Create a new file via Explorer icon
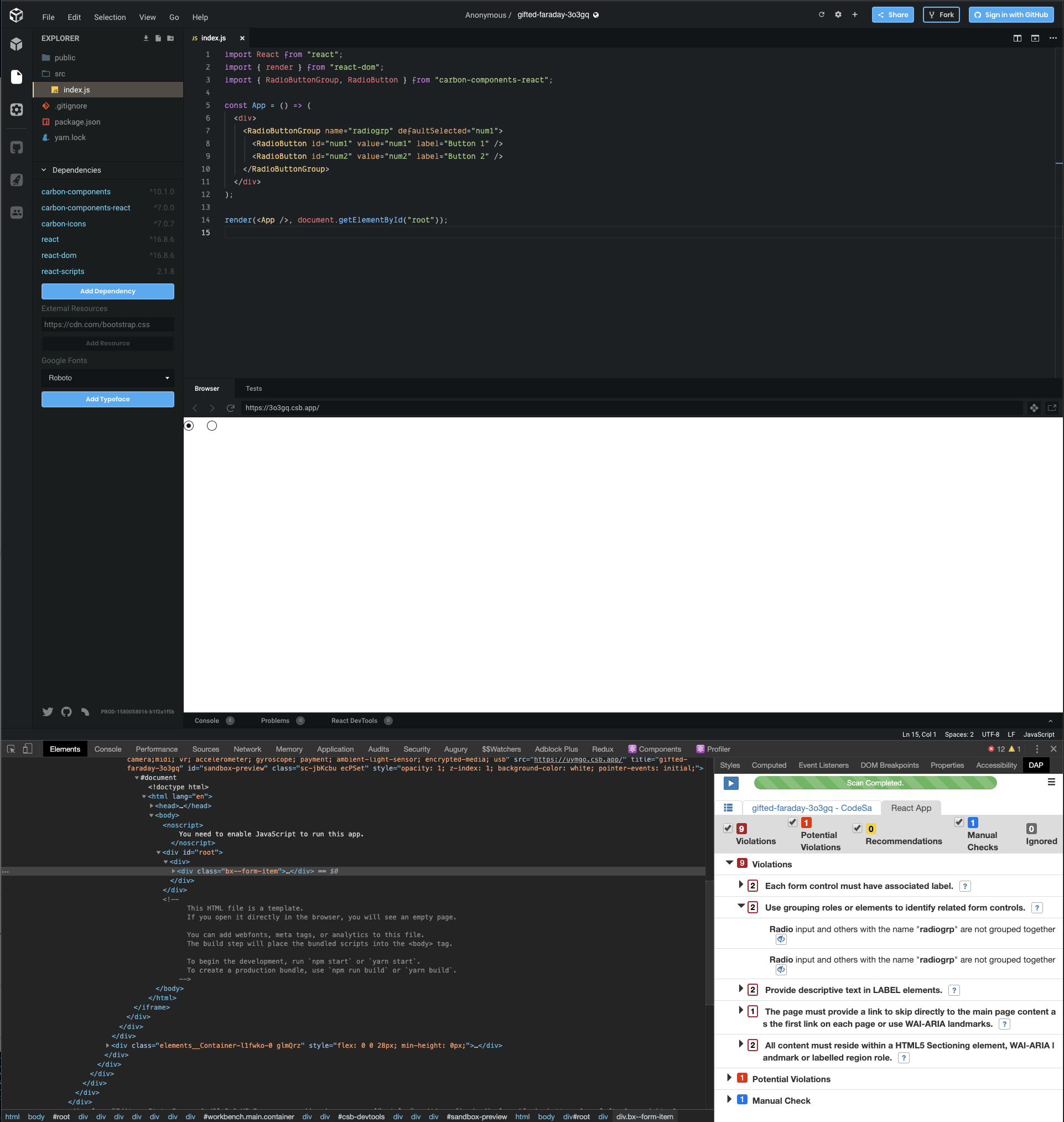Image resolution: width=1064 pixels, height=1122 pixels. tap(158, 38)
